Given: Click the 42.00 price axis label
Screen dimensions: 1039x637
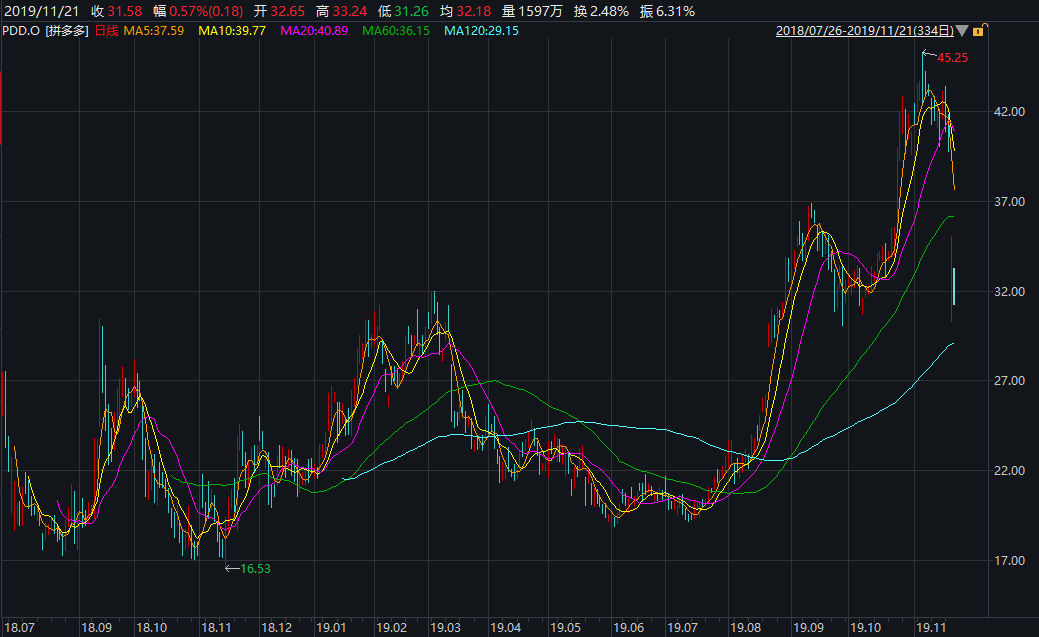Looking at the screenshot, I should coord(1009,112).
